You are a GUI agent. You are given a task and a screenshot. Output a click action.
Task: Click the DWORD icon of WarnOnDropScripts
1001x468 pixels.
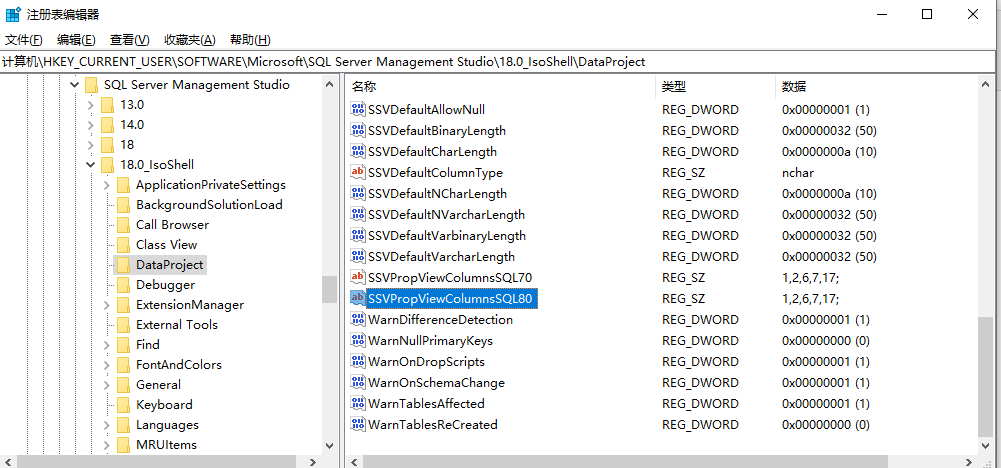[x=358, y=361]
